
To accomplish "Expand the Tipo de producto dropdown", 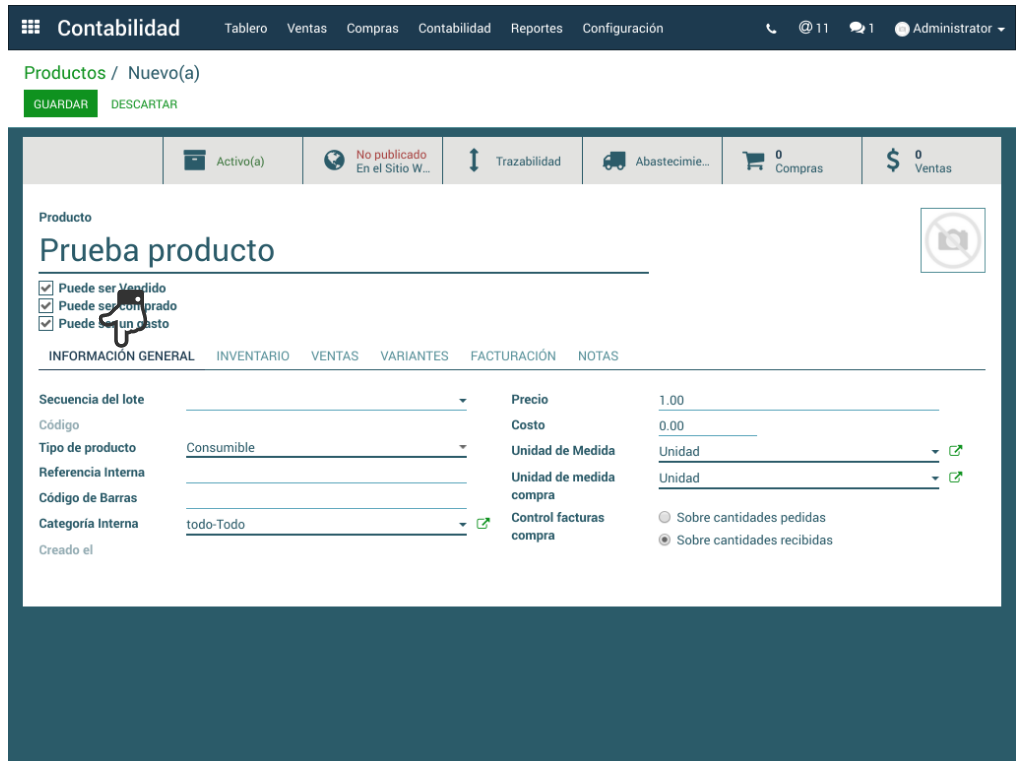I will [462, 448].
